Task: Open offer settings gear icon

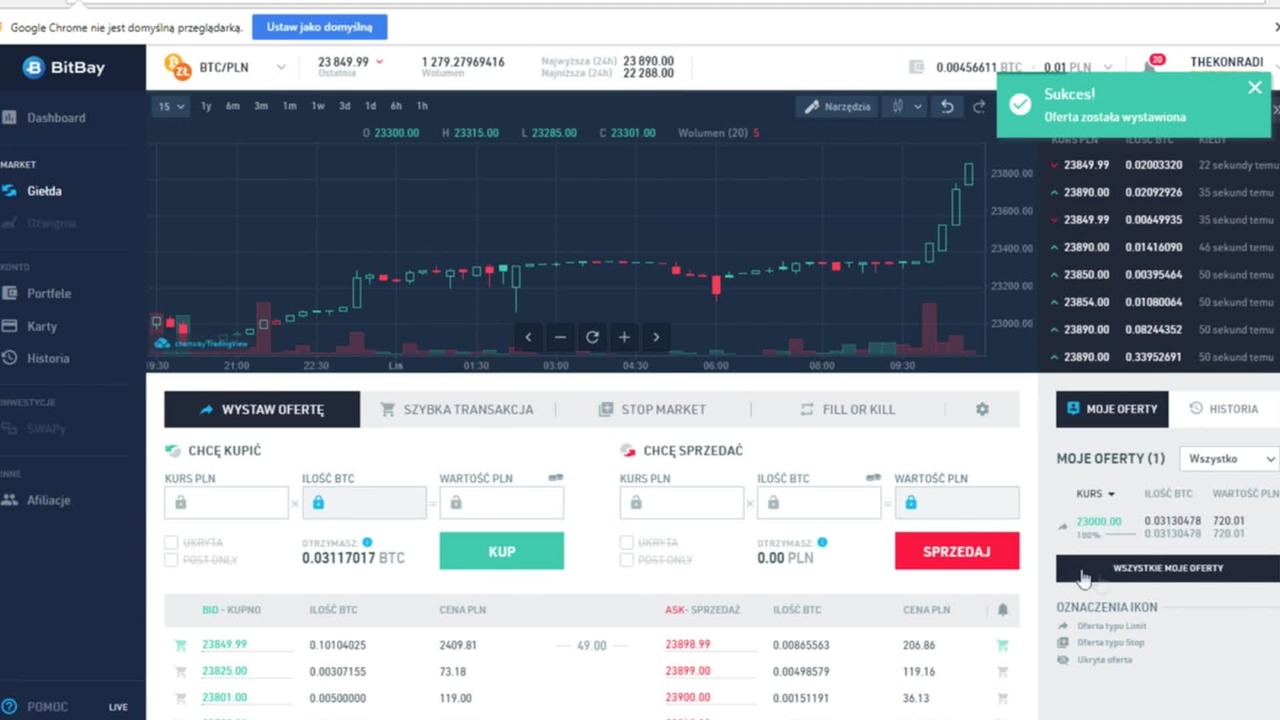Action: [x=982, y=409]
